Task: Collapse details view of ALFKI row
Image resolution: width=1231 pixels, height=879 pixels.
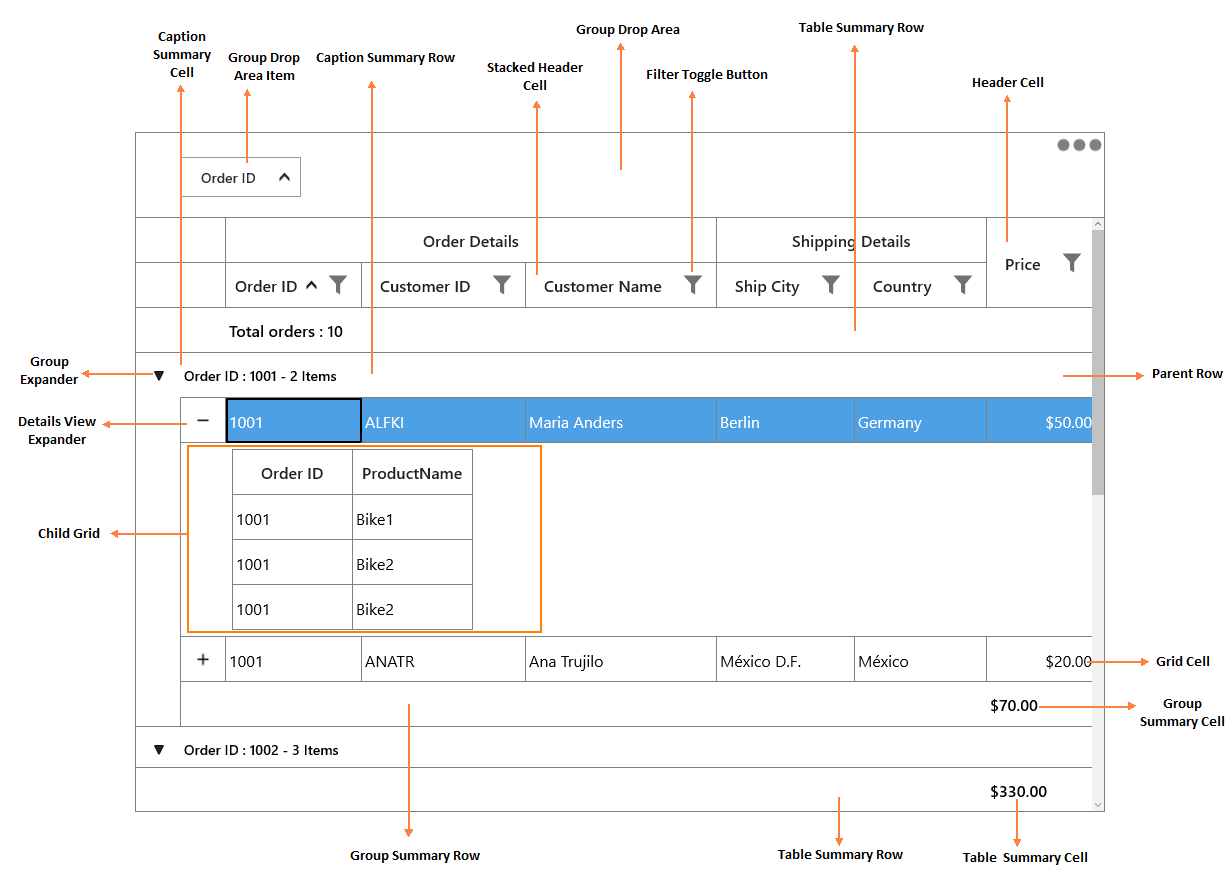Action: click(x=203, y=421)
